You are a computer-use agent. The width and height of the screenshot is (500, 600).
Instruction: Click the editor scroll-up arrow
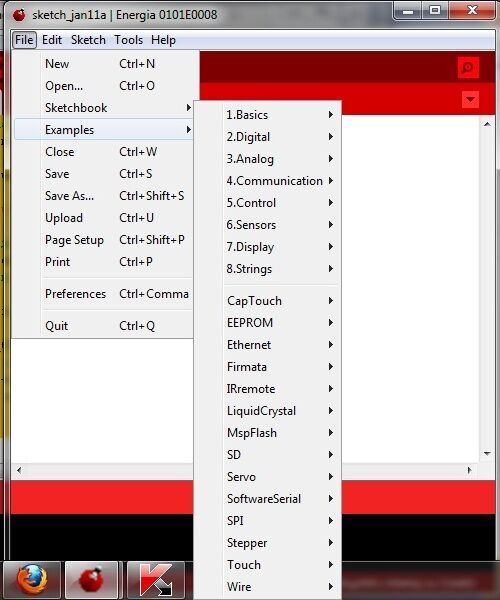click(x=487, y=124)
